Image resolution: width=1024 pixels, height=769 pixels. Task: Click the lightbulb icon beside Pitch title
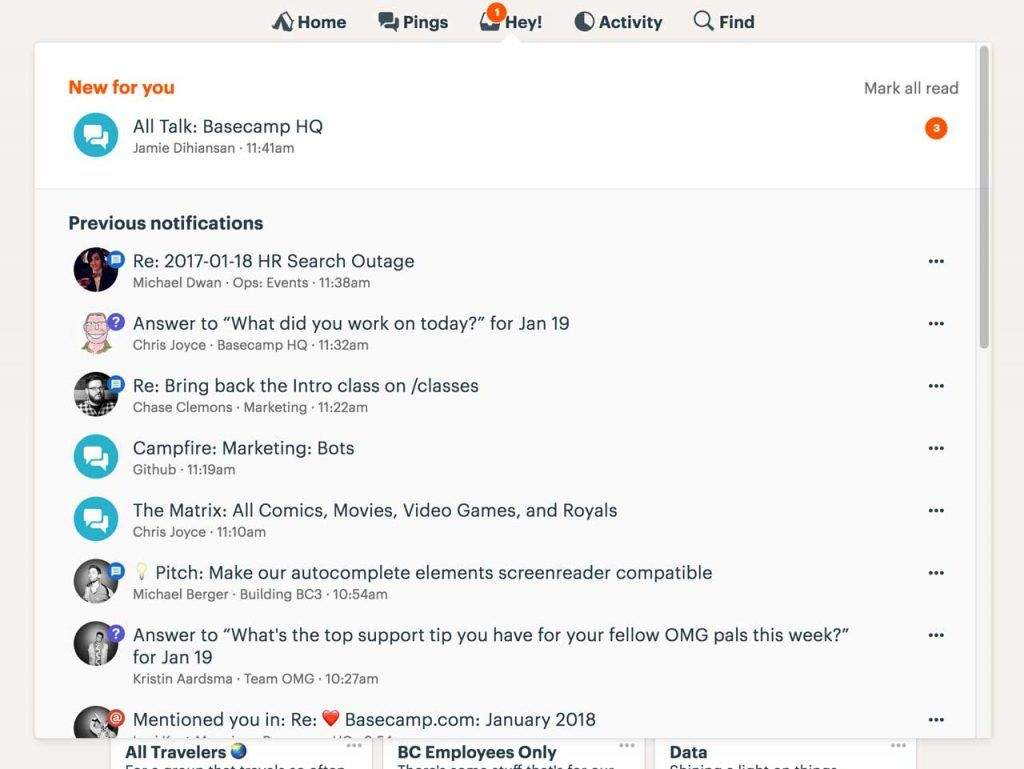tap(141, 572)
